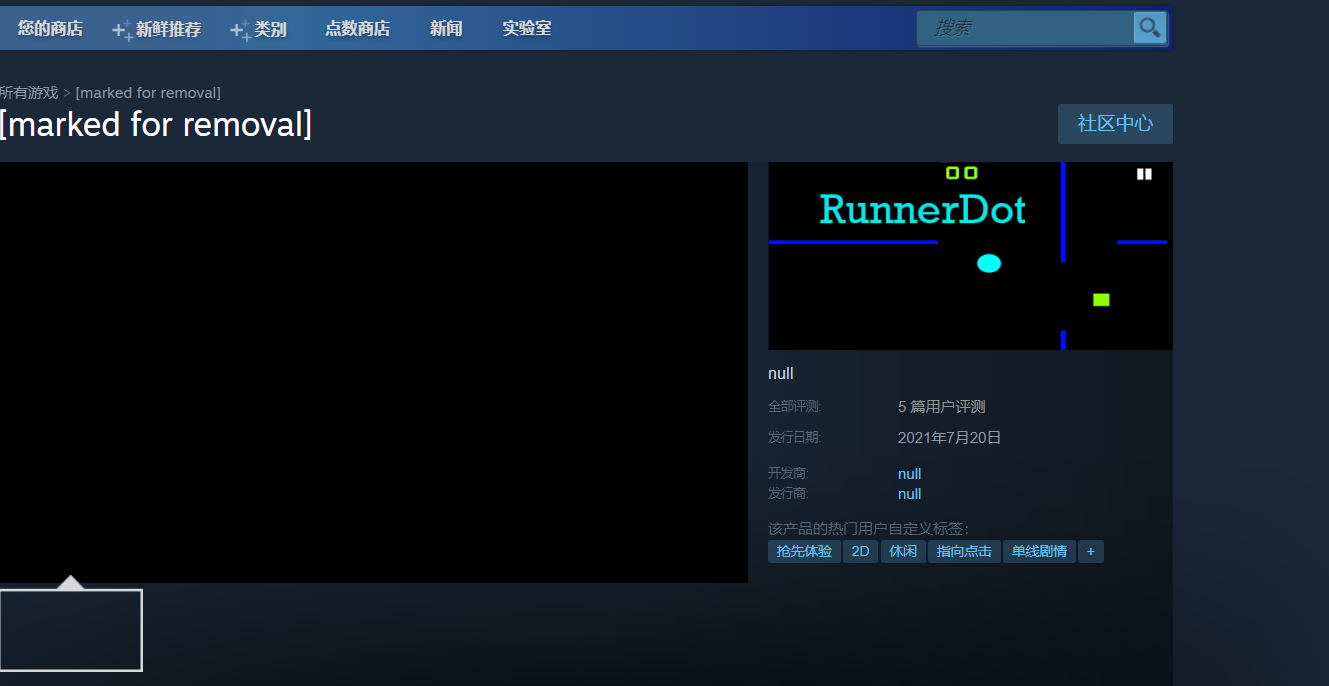
Task: Open the 社区中心 button
Action: (1115, 124)
